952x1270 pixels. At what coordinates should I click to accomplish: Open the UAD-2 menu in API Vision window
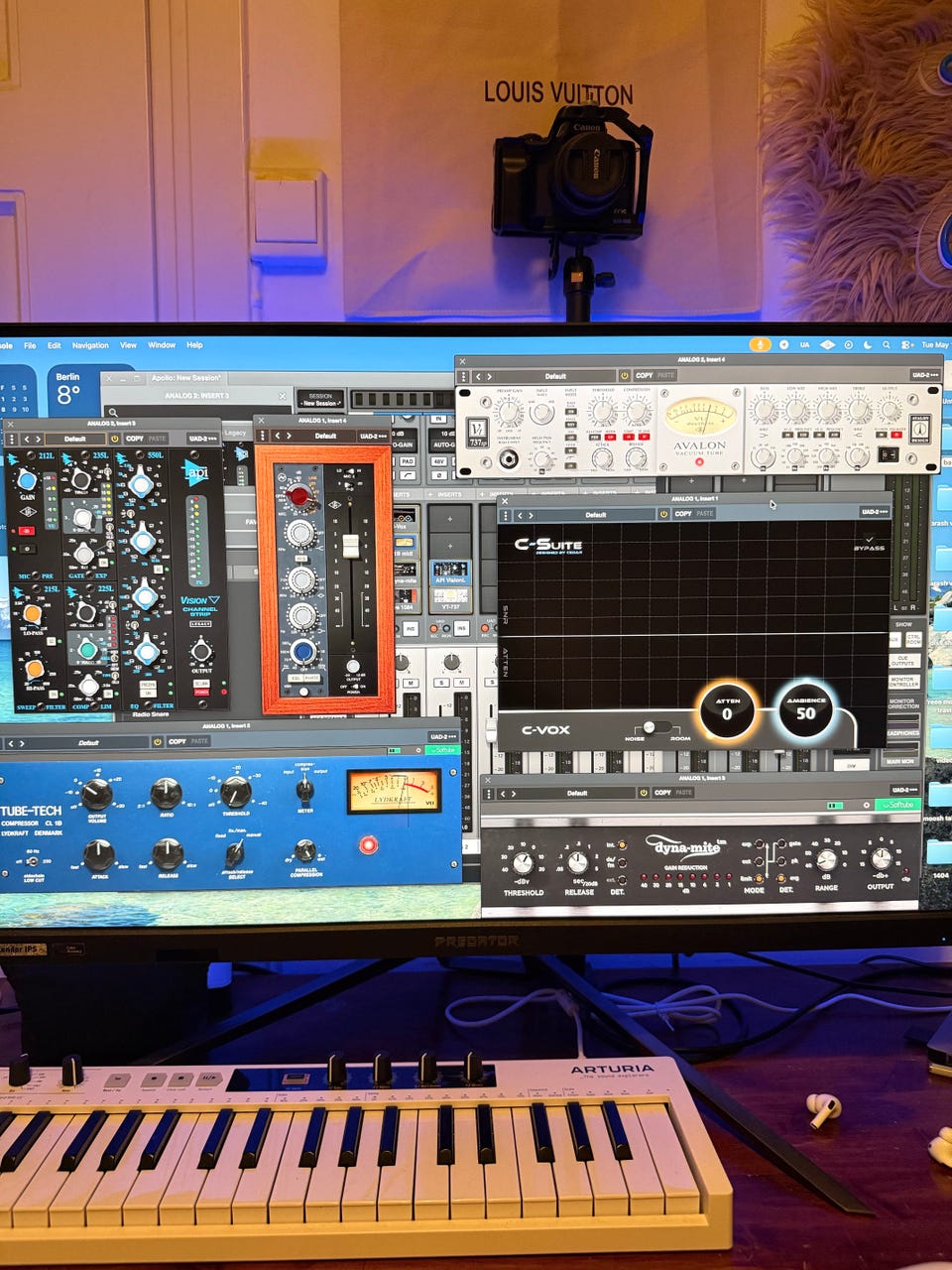click(x=204, y=438)
